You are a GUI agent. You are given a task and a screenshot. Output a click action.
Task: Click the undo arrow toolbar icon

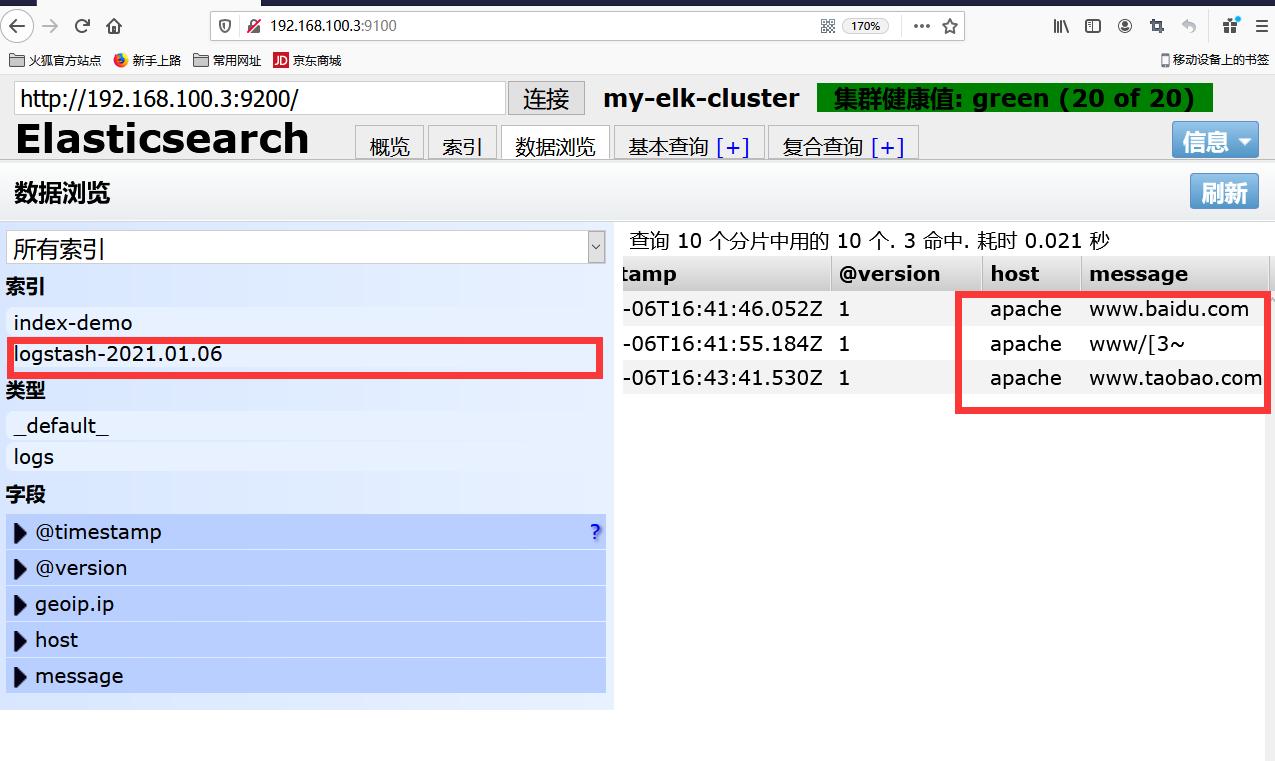coord(1189,26)
